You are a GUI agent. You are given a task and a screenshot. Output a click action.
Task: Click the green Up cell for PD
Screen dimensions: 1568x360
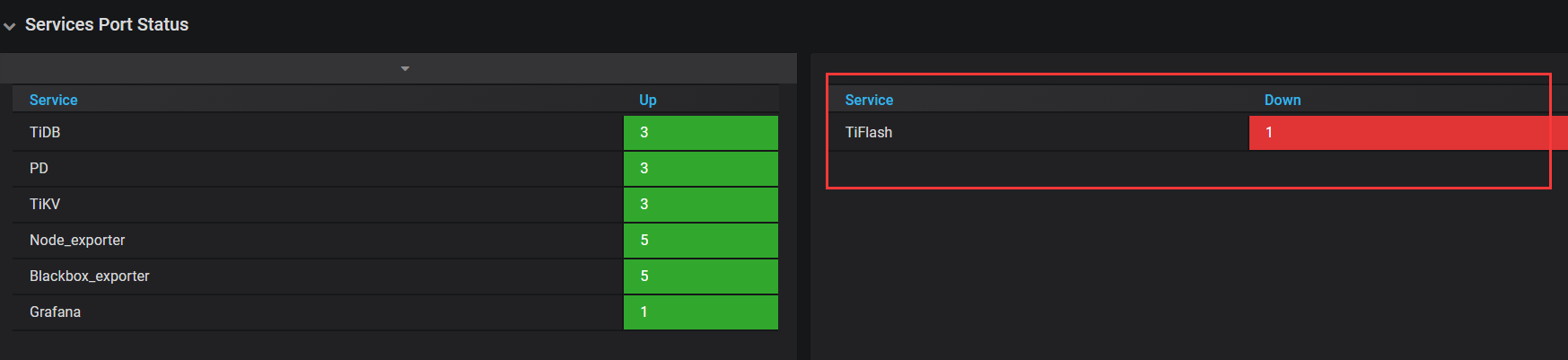701,168
